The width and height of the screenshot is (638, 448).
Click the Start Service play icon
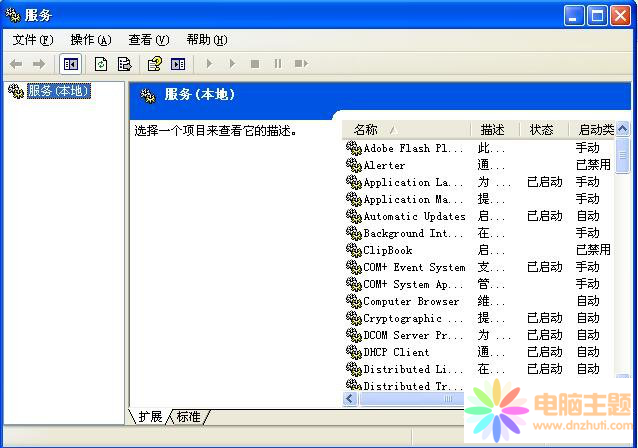tap(209, 64)
